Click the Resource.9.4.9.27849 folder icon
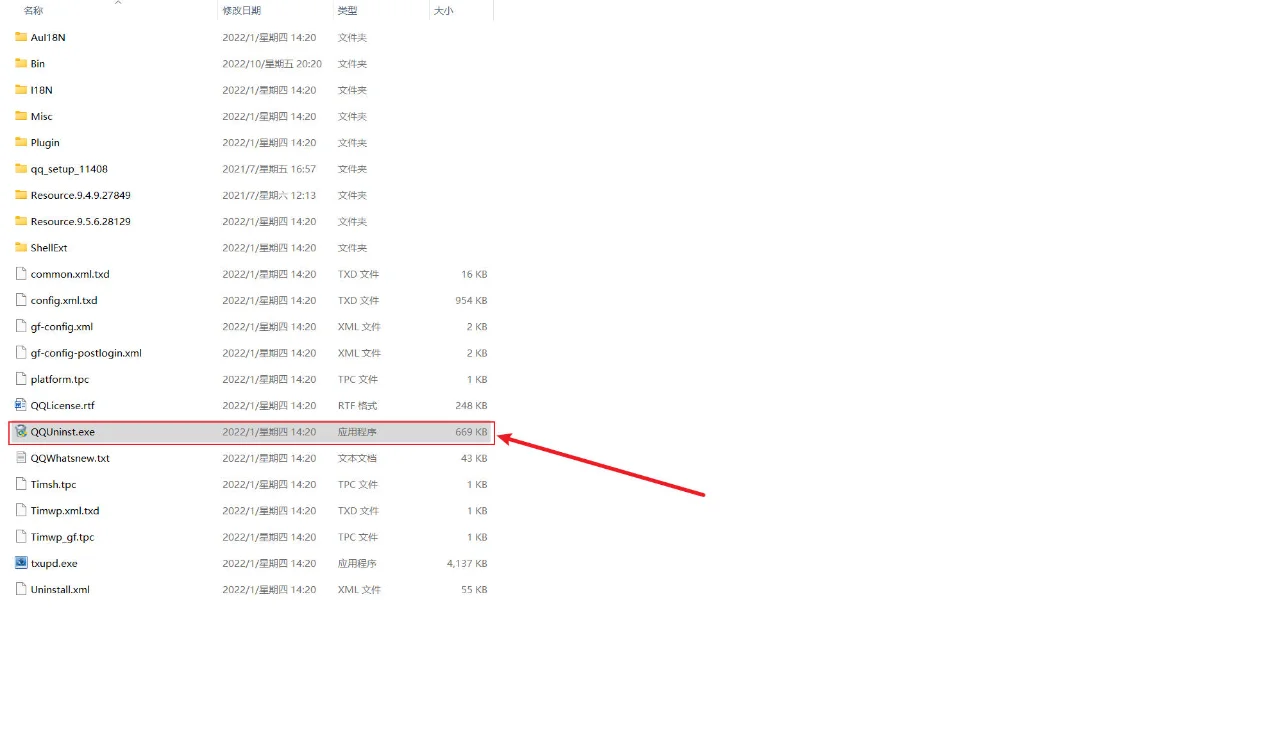 21,195
